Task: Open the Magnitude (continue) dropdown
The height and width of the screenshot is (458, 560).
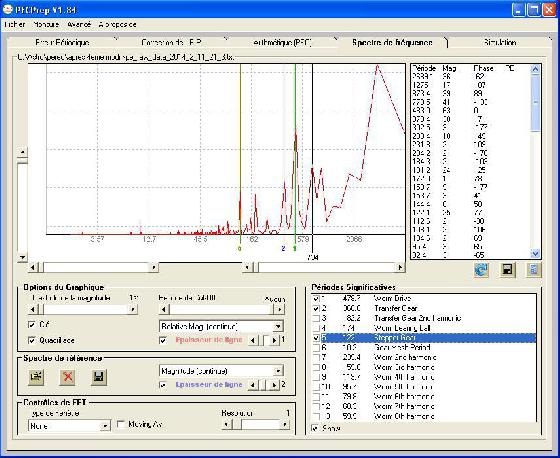Action: pos(278,371)
